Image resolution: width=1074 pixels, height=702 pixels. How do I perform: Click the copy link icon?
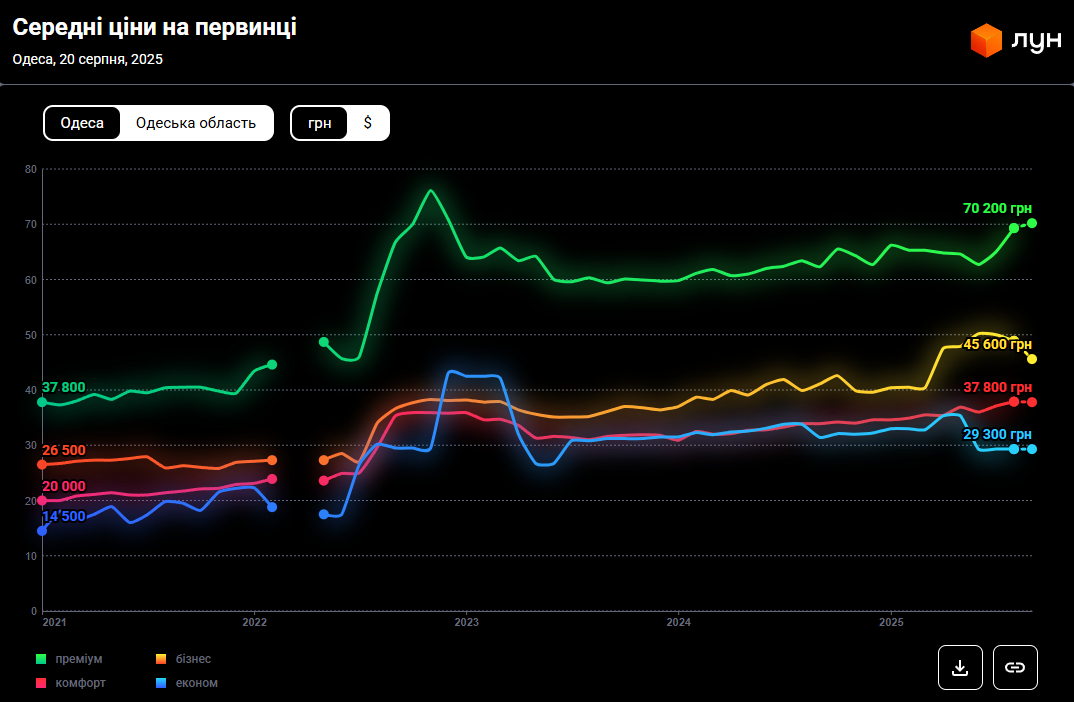[x=1015, y=667]
